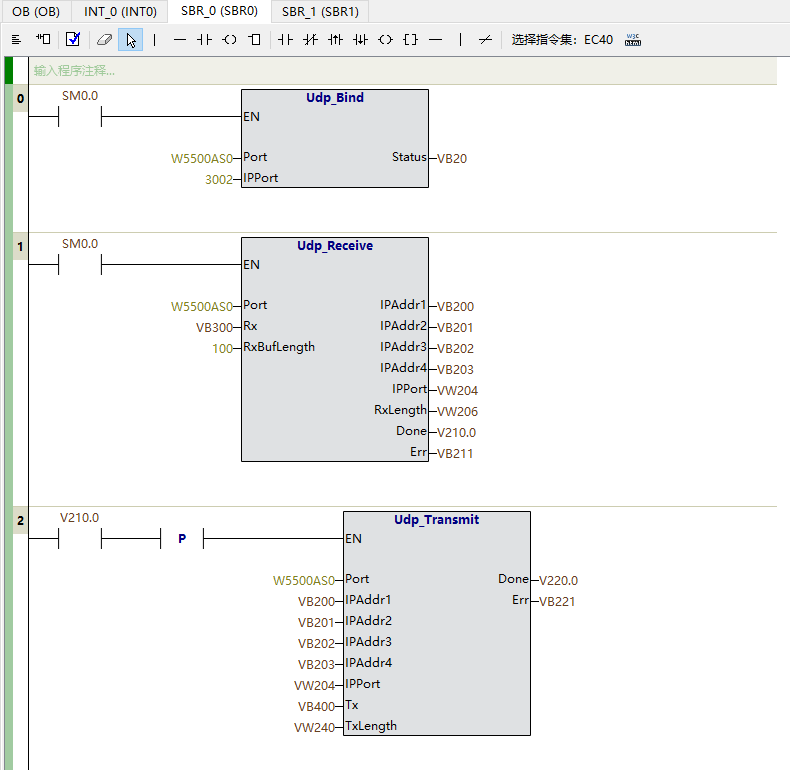Click the VB20 Status output operand
Viewport: 790px width, 770px height.
(x=452, y=158)
